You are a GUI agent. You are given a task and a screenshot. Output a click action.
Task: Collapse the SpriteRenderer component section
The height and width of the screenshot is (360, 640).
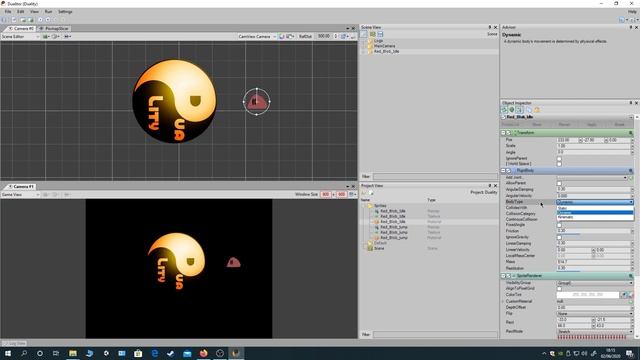[503, 276]
